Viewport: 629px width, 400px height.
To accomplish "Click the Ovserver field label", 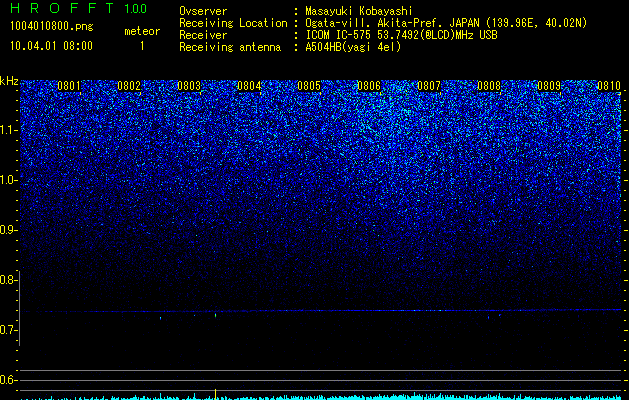I will point(203,11).
